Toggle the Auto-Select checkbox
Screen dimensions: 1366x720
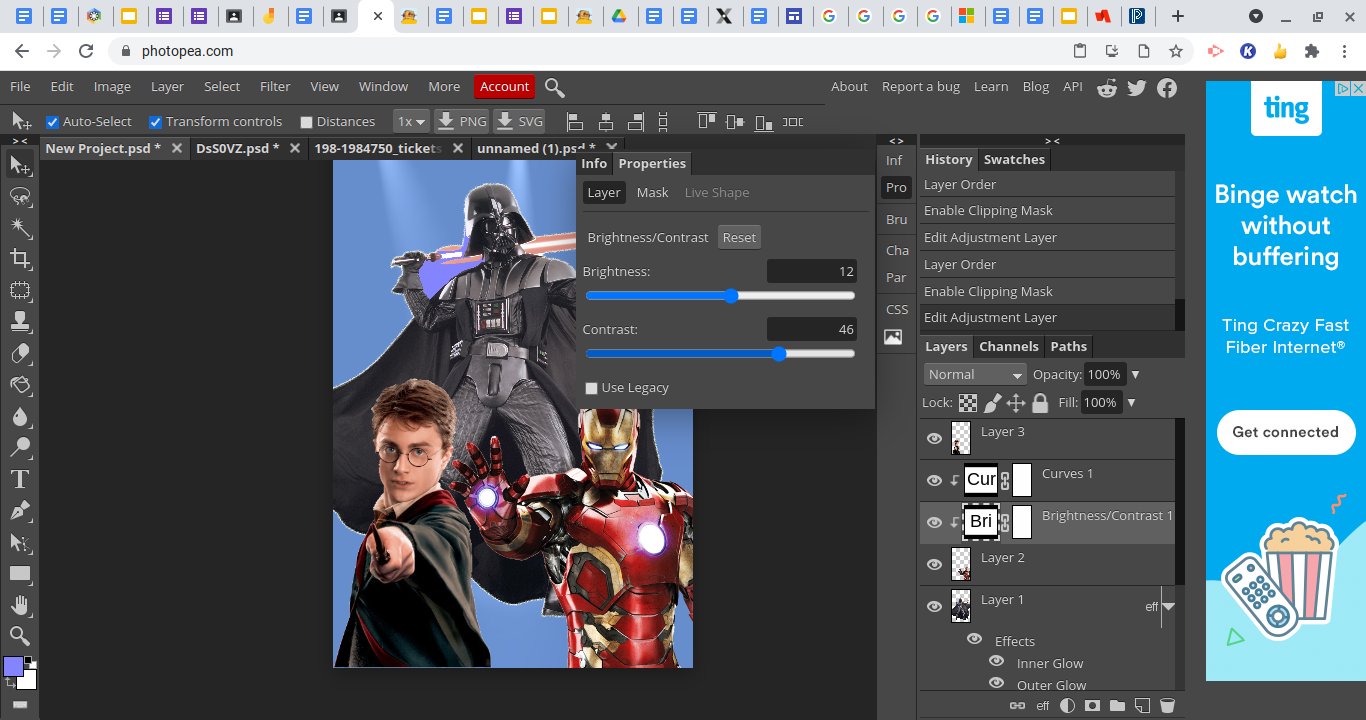coord(53,122)
